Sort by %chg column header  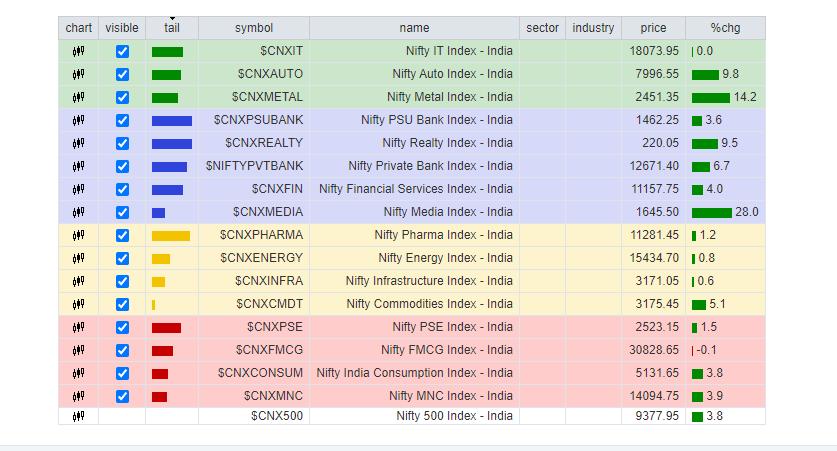click(724, 28)
